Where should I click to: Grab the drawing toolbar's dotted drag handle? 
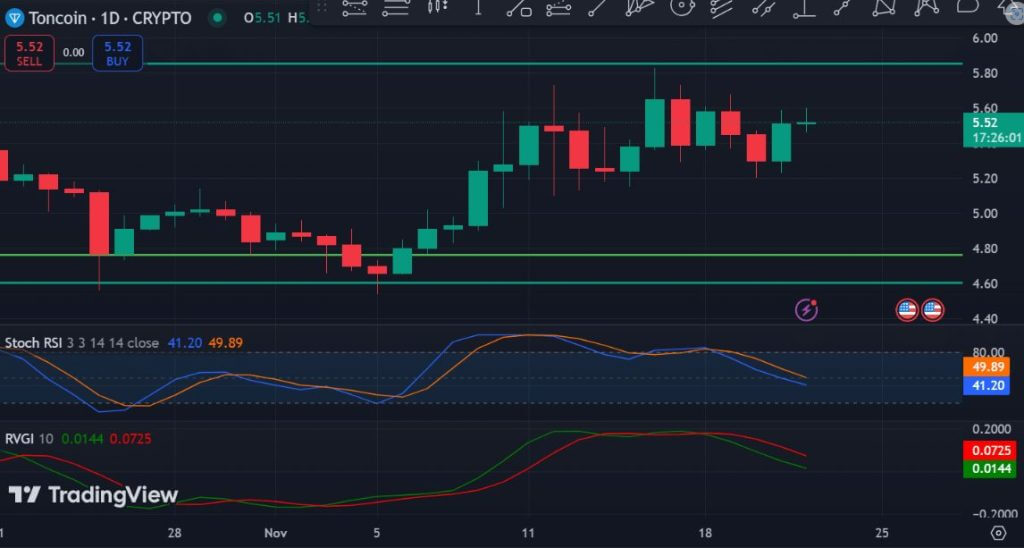[x=321, y=7]
